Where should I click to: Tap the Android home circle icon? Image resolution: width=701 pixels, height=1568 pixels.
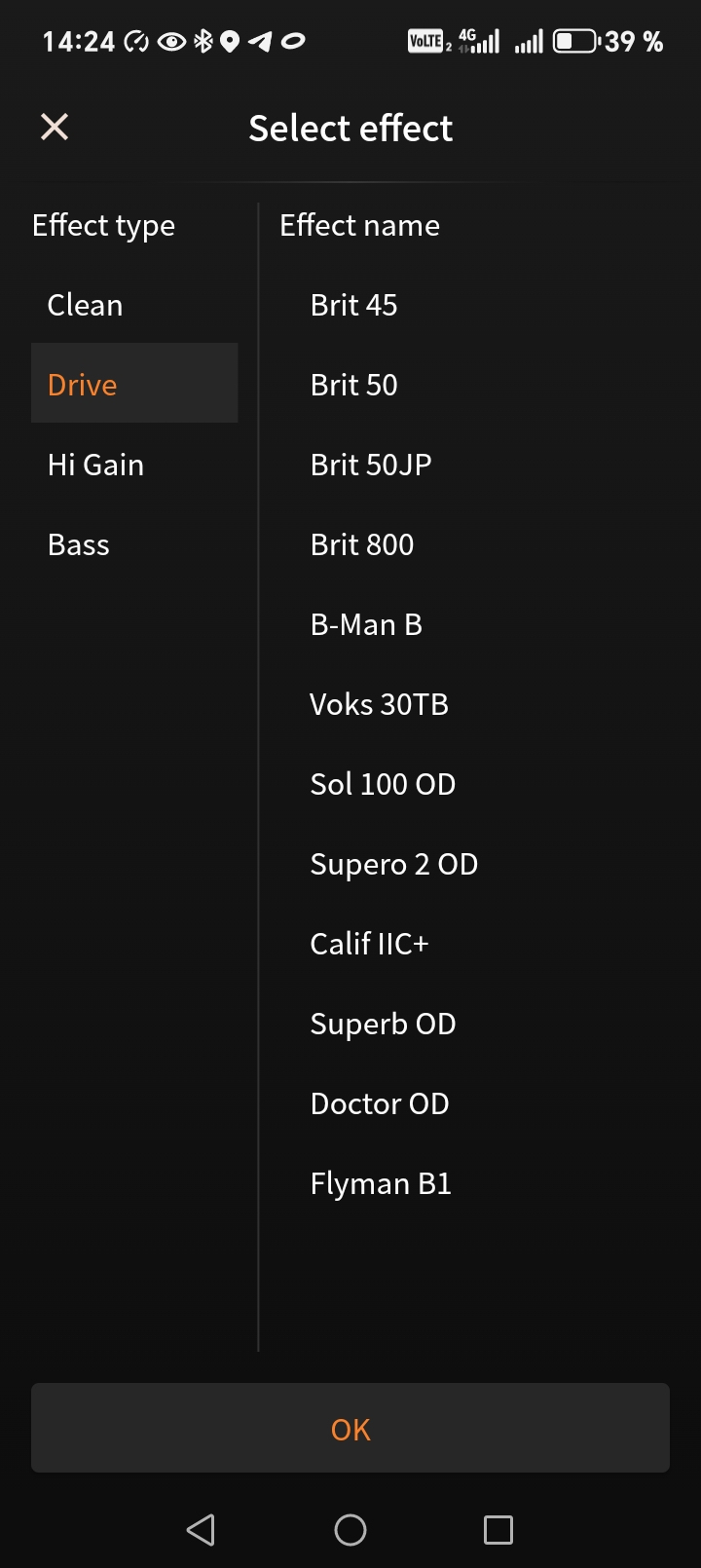click(x=350, y=1530)
